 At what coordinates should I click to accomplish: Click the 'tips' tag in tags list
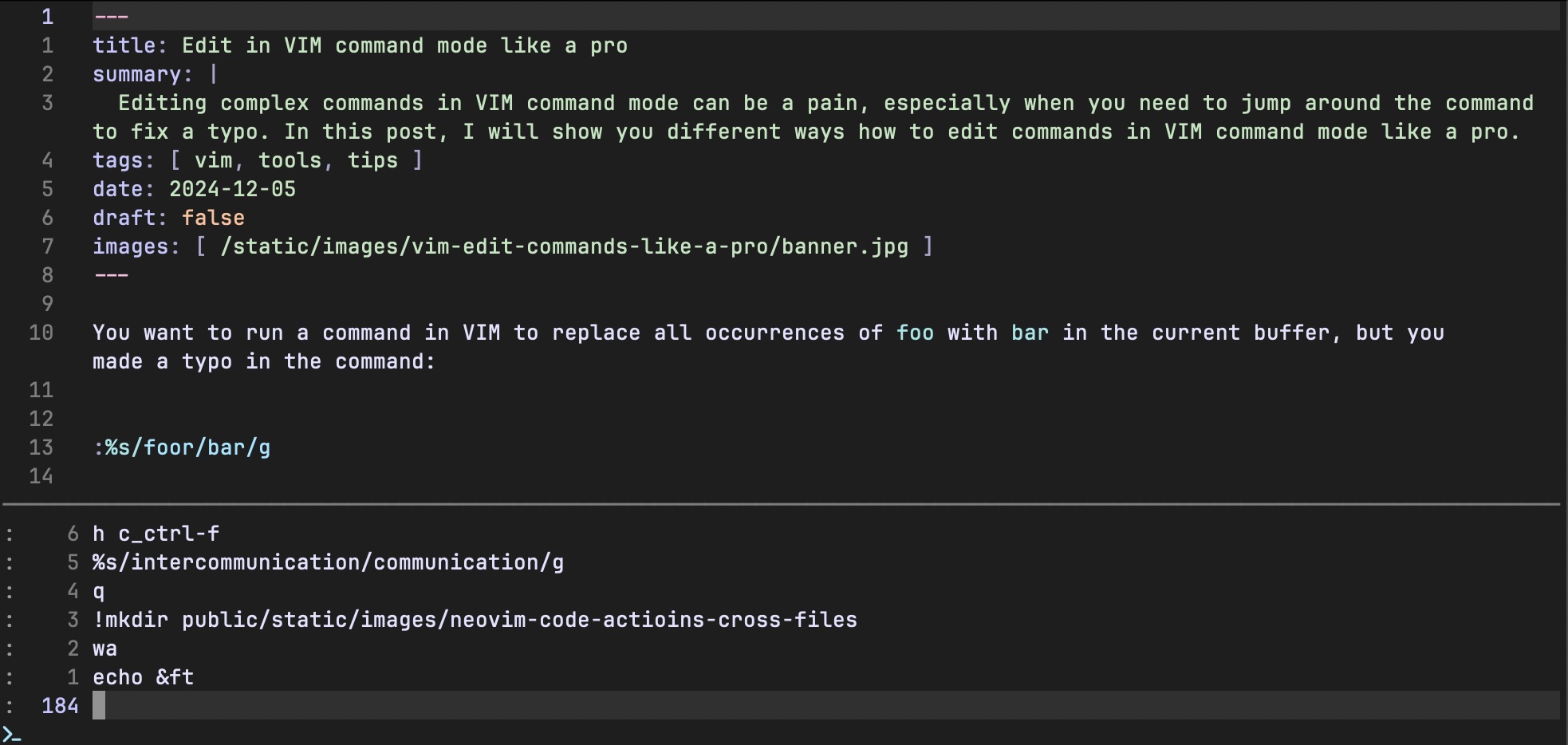(372, 160)
